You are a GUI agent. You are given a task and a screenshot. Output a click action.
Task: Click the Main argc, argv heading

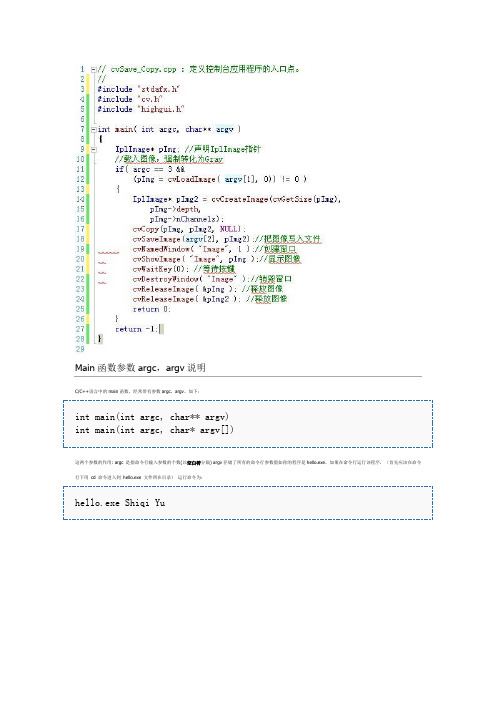140,368
